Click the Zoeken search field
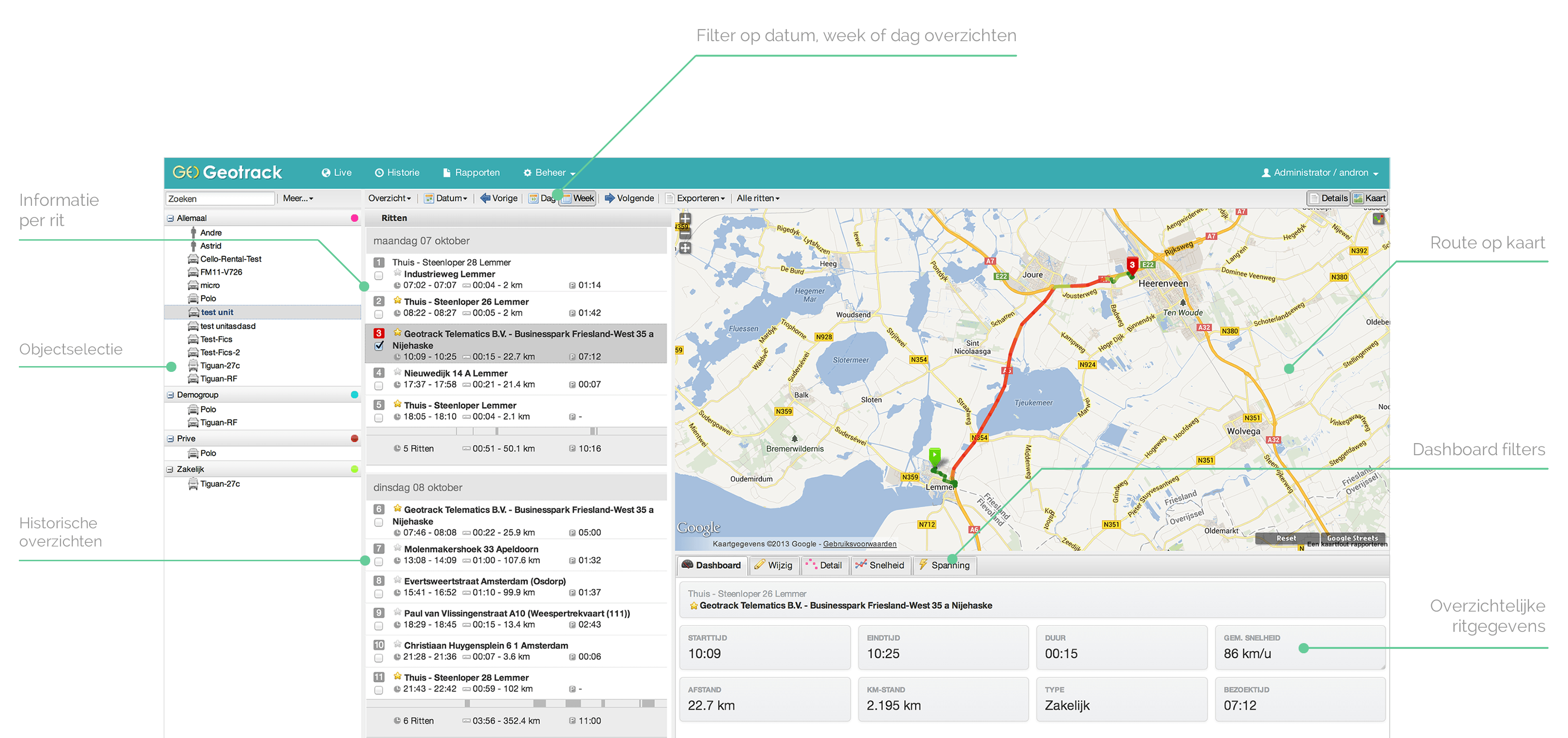 (x=220, y=199)
